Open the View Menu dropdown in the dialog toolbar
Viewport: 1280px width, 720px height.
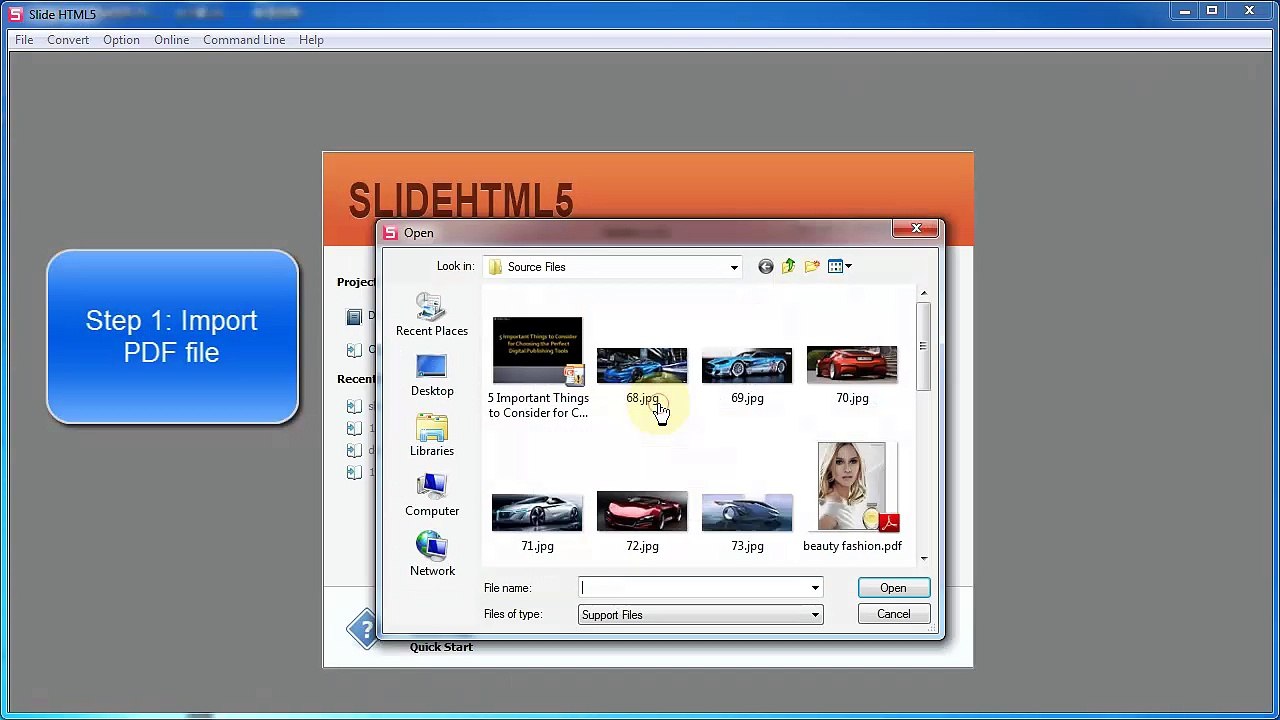point(840,266)
